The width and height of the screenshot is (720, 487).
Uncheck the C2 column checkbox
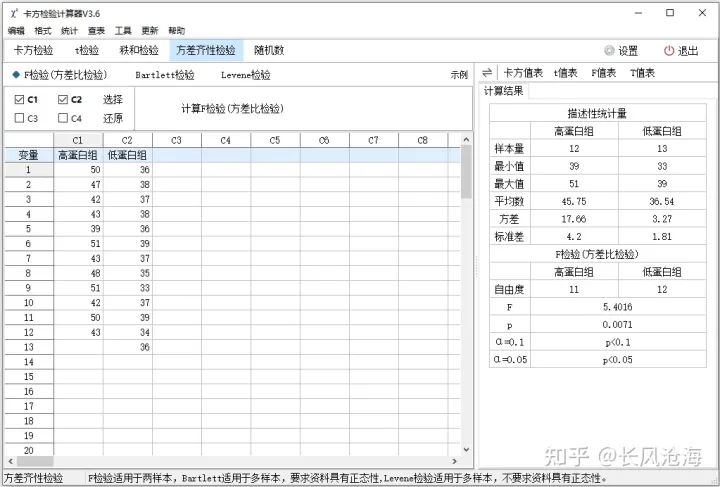(63, 99)
